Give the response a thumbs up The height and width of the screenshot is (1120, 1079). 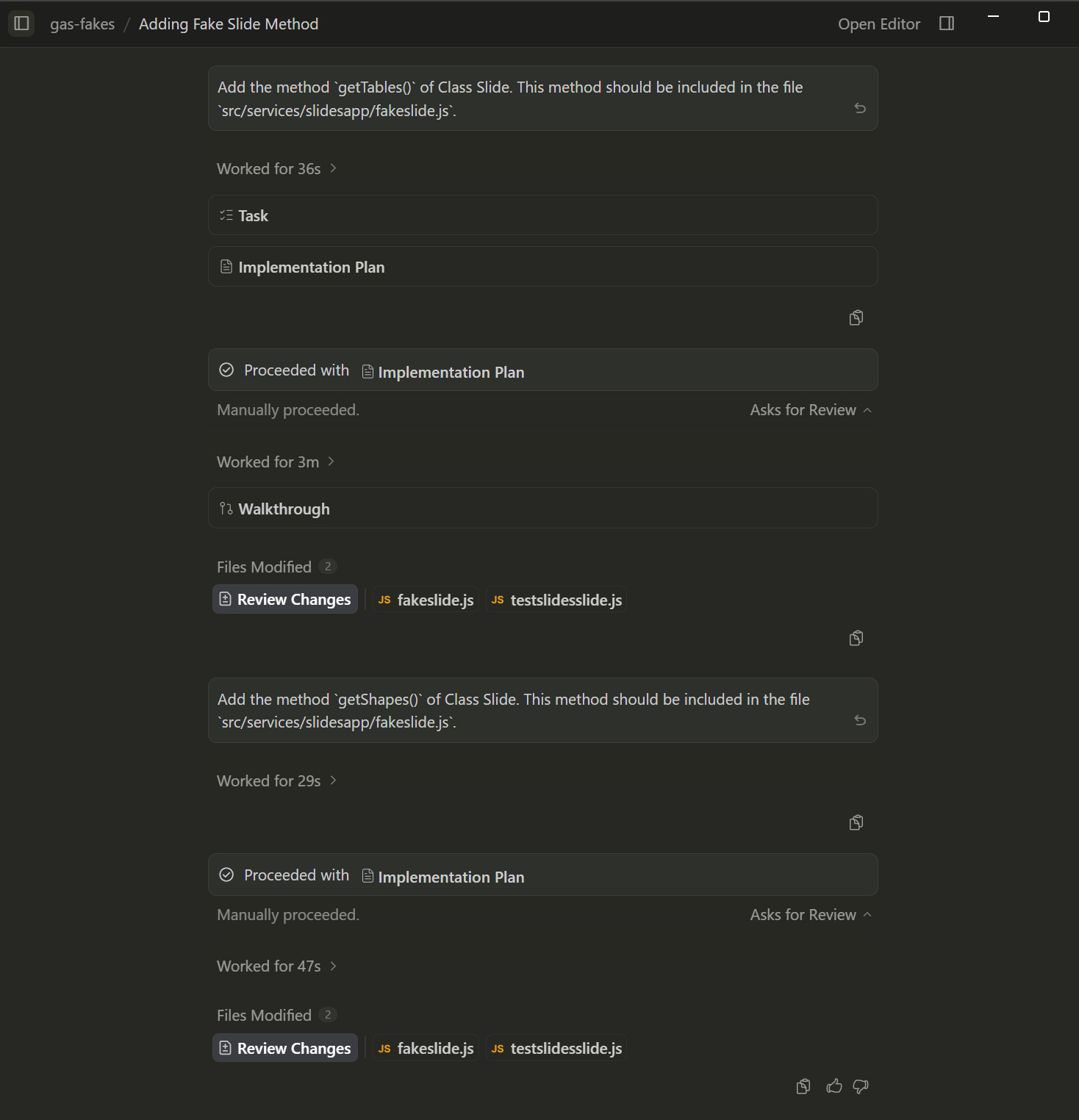834,1086
